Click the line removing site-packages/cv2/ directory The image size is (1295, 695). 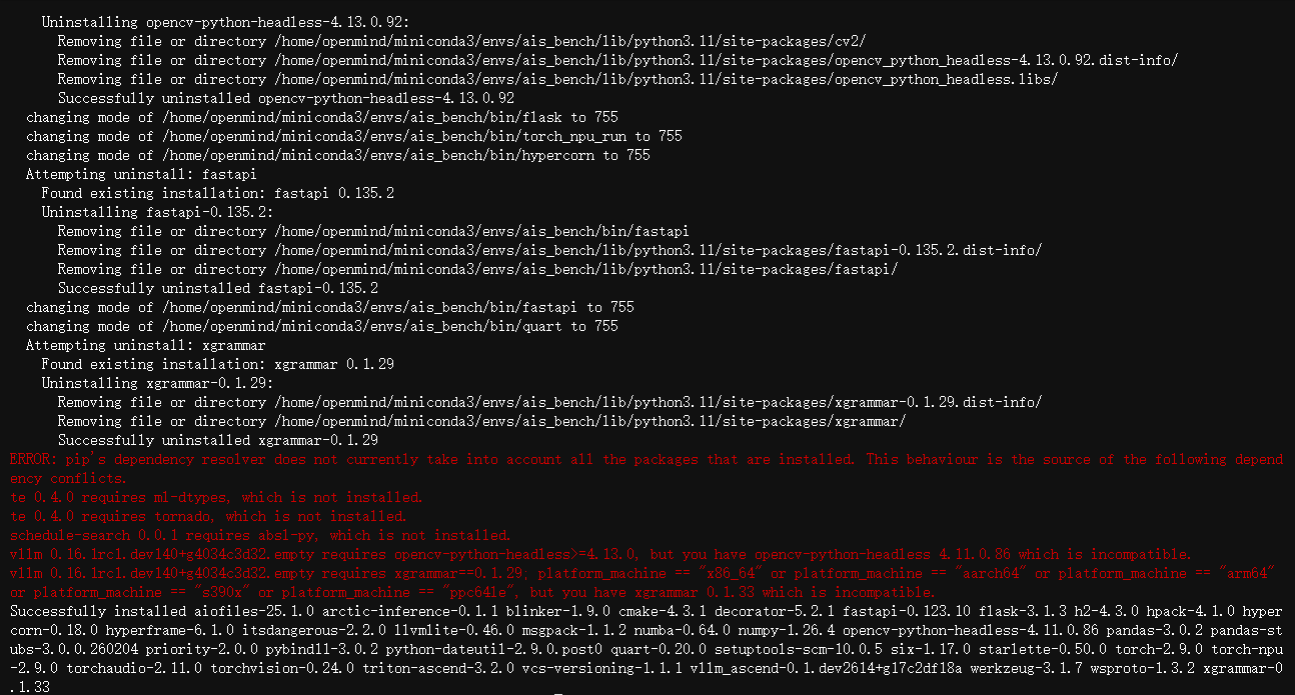[461, 41]
